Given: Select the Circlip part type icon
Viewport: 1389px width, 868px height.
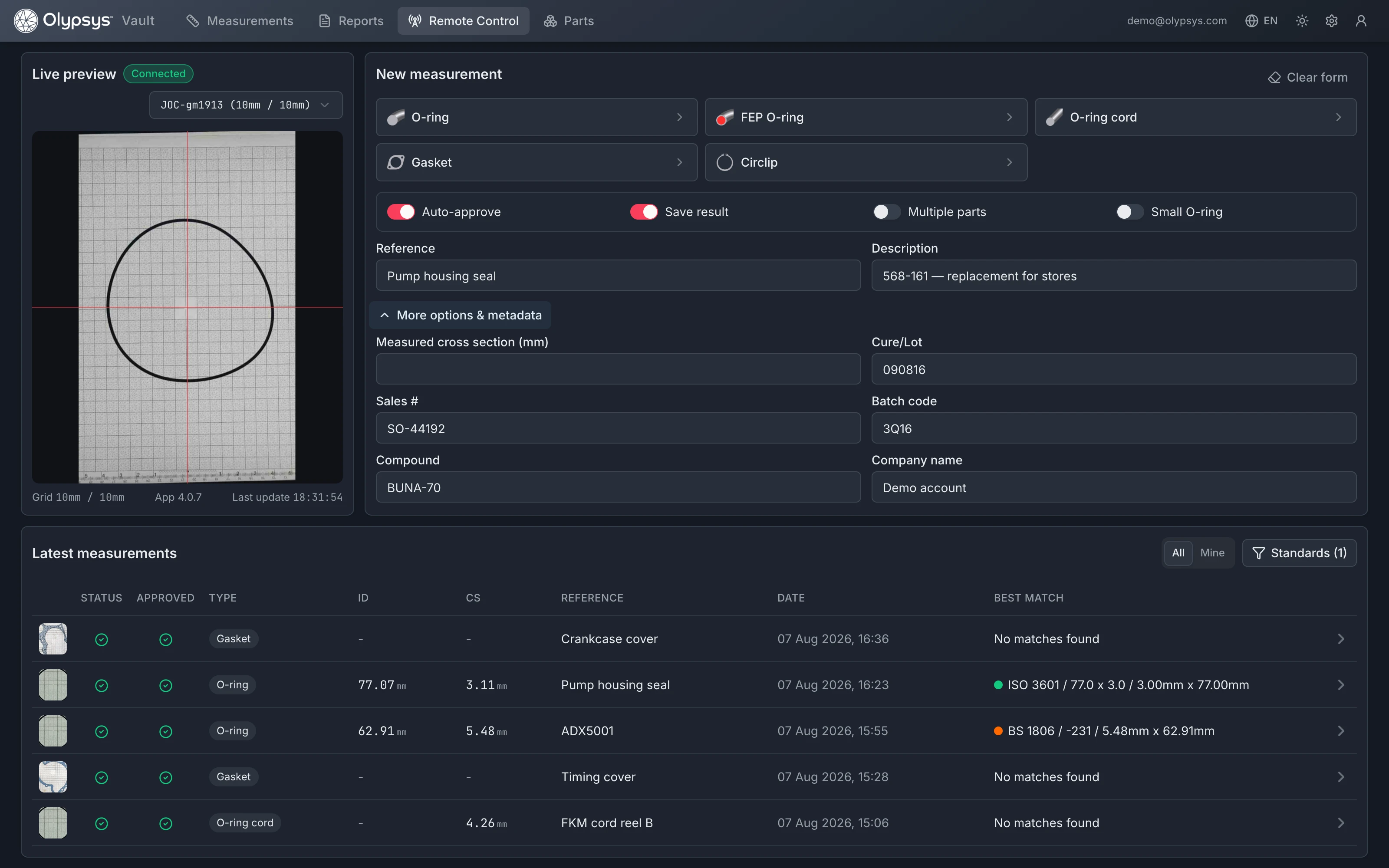Looking at the screenshot, I should pos(724,162).
